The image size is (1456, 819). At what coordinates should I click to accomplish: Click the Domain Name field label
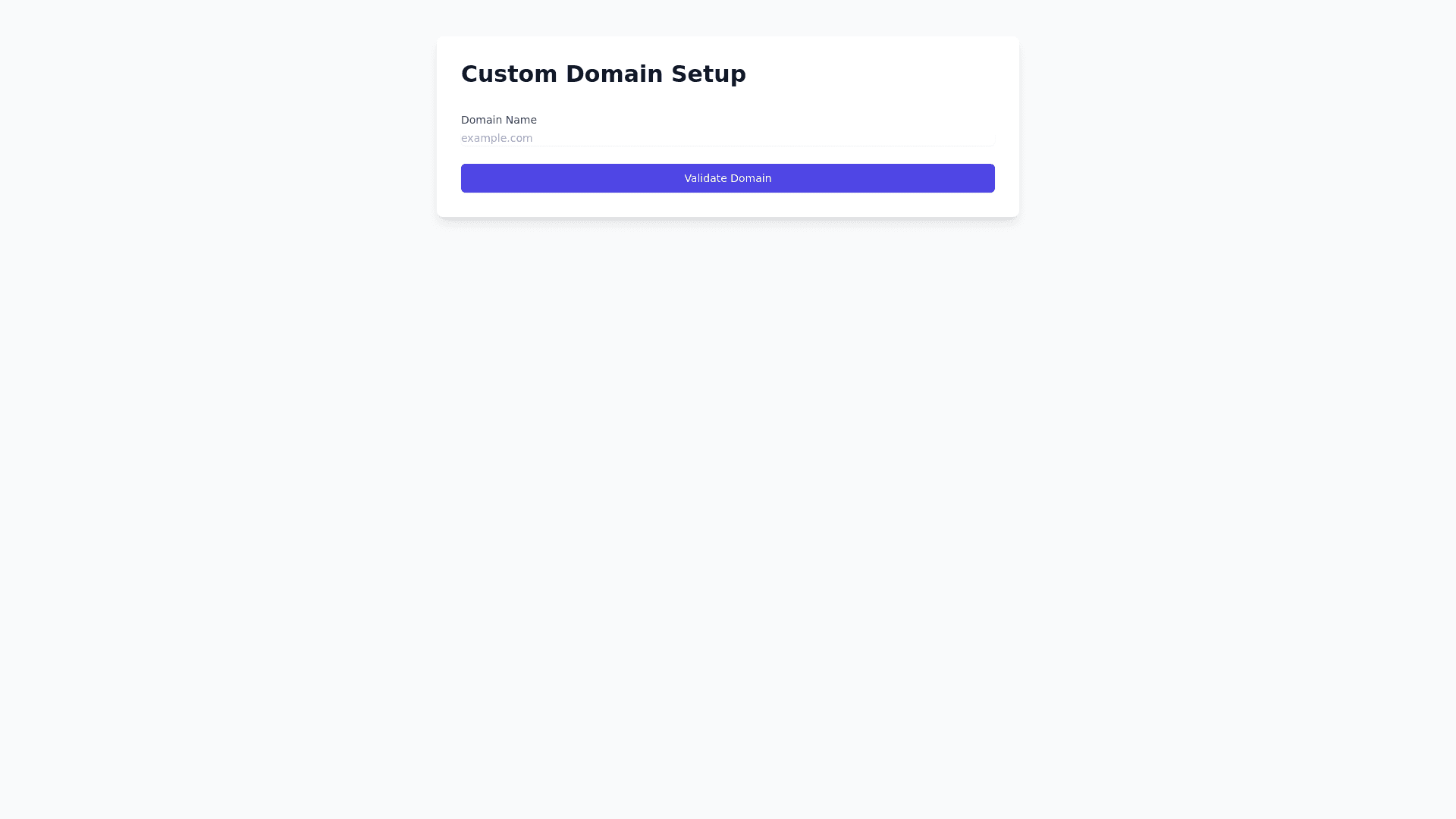pos(498,120)
